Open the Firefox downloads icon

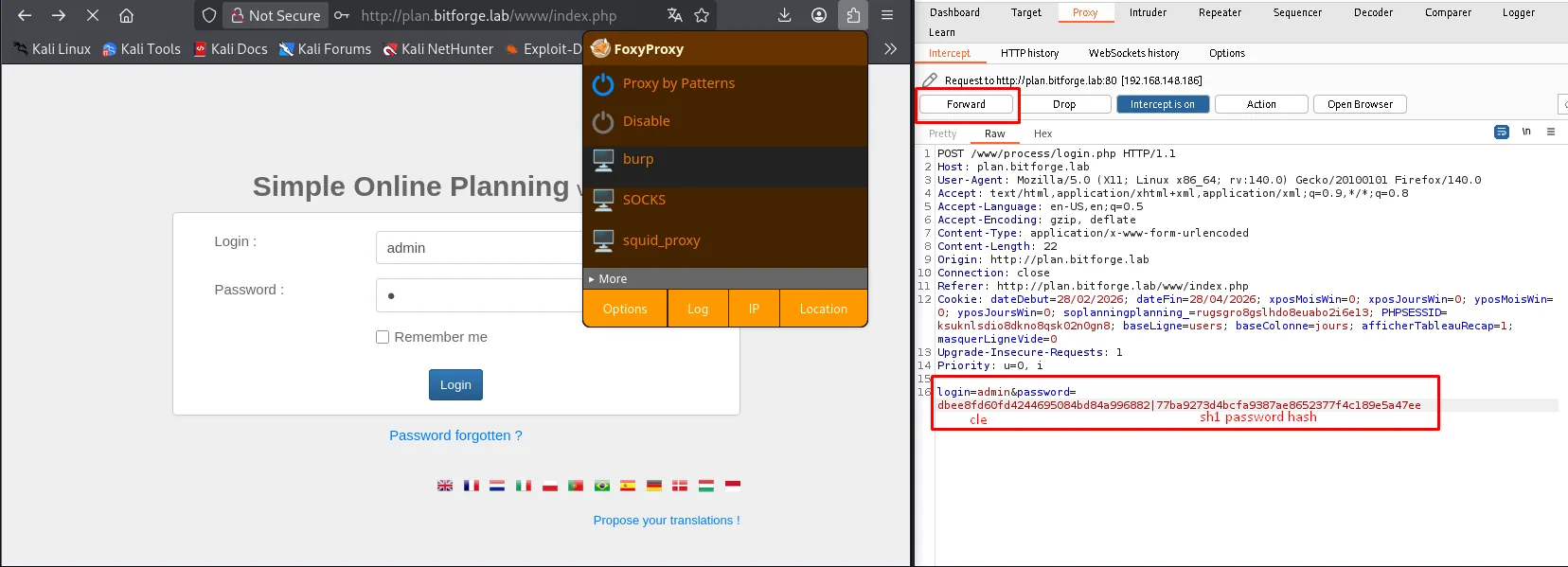(784, 15)
